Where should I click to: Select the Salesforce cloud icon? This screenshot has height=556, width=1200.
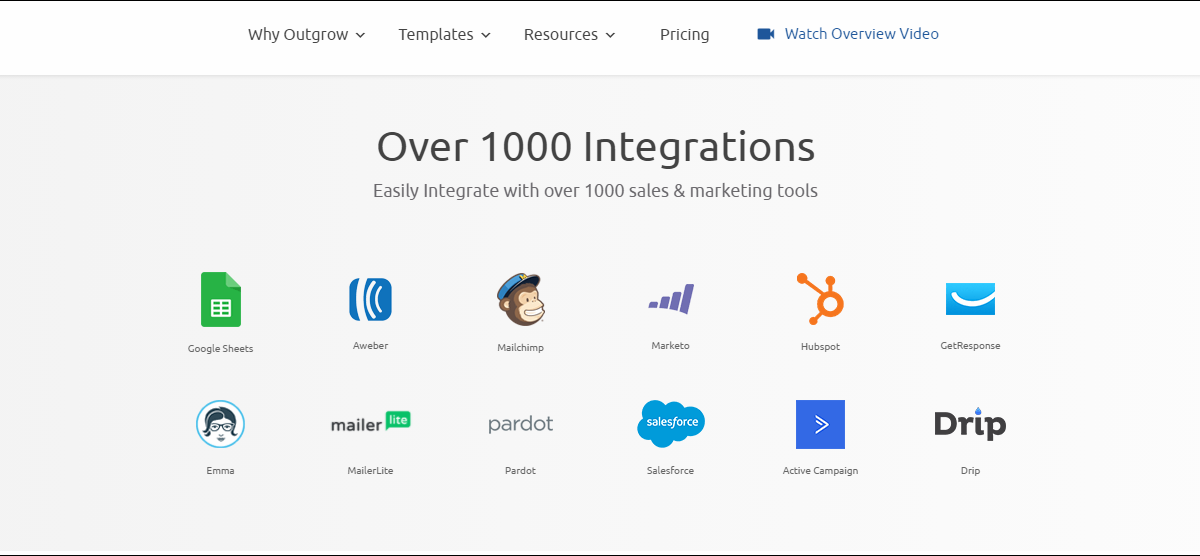click(x=670, y=423)
